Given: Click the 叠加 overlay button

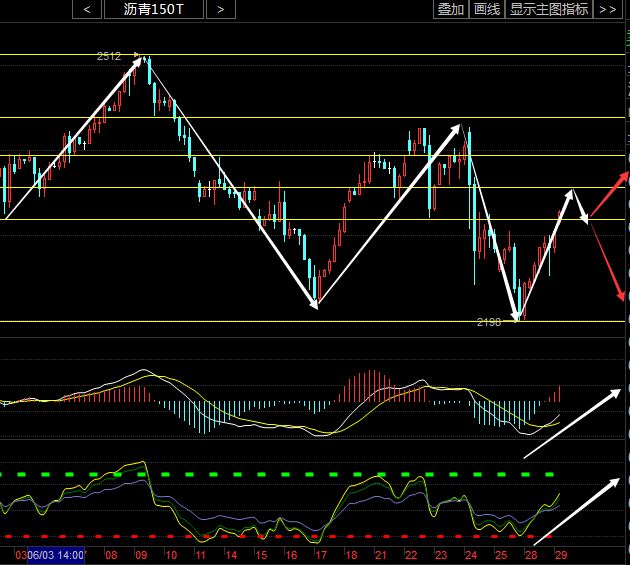Looking at the screenshot, I should [x=451, y=9].
